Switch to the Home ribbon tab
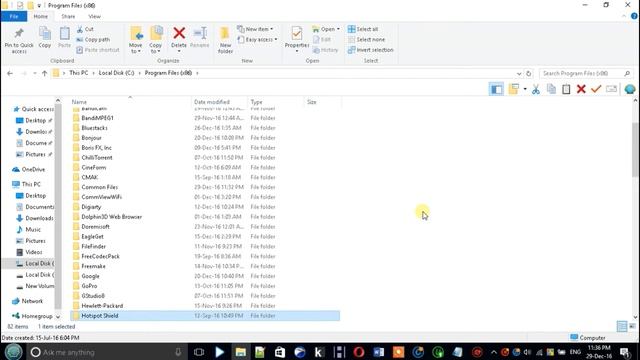This screenshot has width=640, height=360. pos(40,16)
